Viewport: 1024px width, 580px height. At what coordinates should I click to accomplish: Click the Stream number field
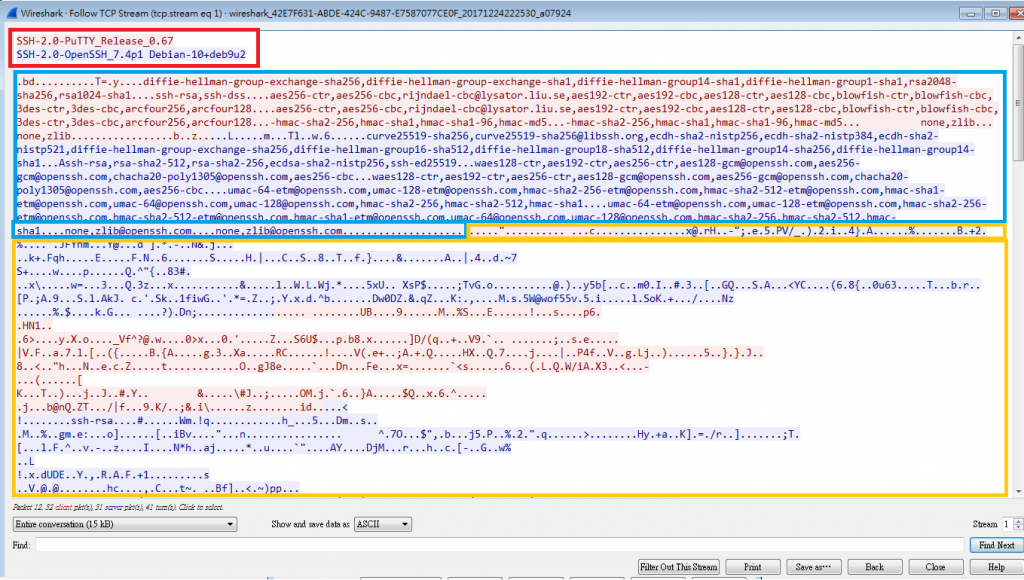[x=1007, y=524]
